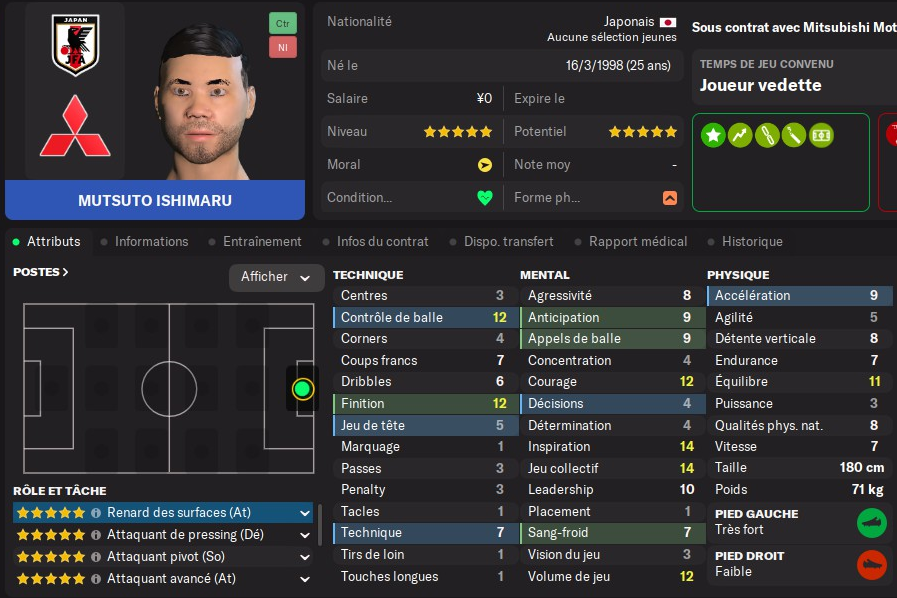The height and width of the screenshot is (598, 897).
Task: Expand the Attaquant pivot (So) role
Action: (305, 556)
